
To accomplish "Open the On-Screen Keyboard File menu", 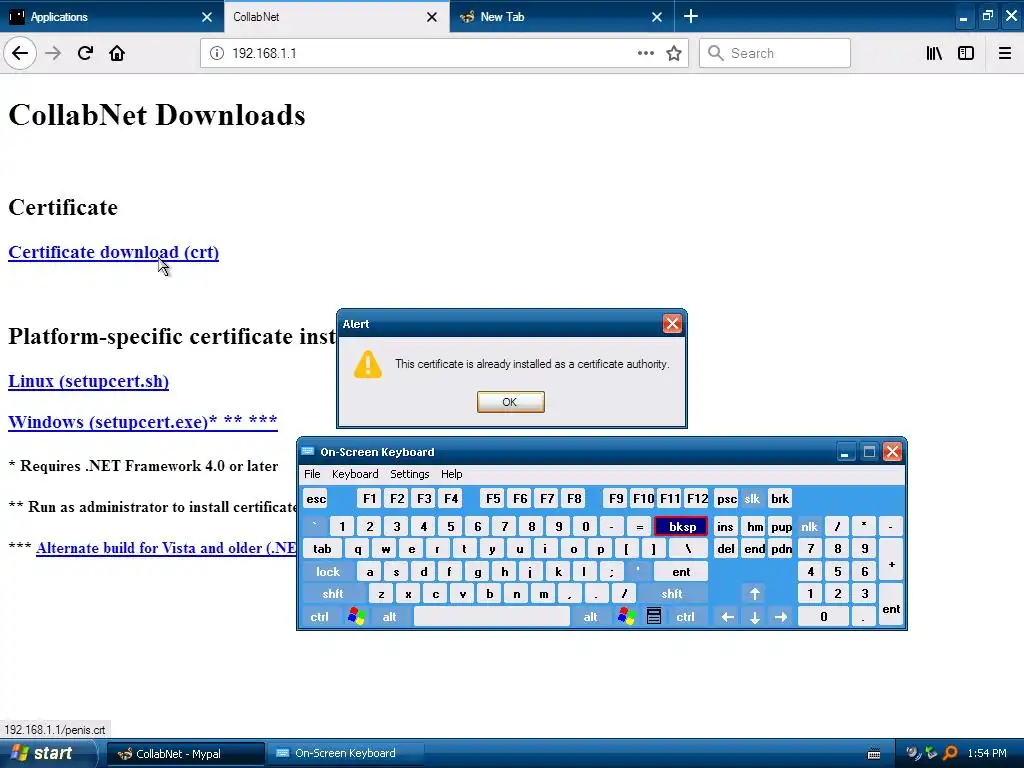I will tap(312, 474).
